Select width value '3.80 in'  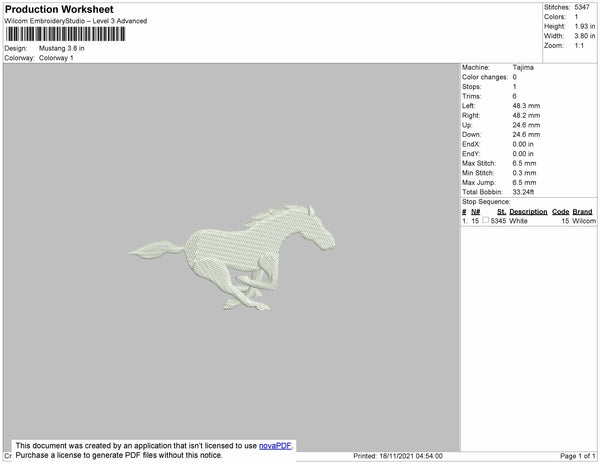point(585,36)
